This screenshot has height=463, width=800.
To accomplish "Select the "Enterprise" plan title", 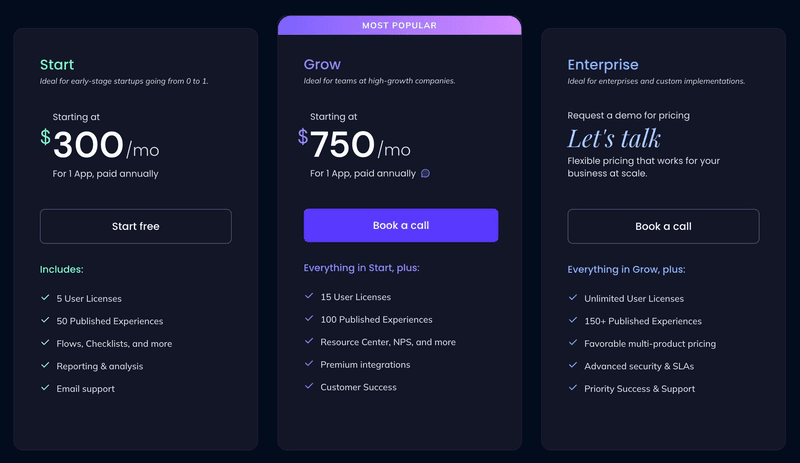I will pyautogui.click(x=602, y=65).
